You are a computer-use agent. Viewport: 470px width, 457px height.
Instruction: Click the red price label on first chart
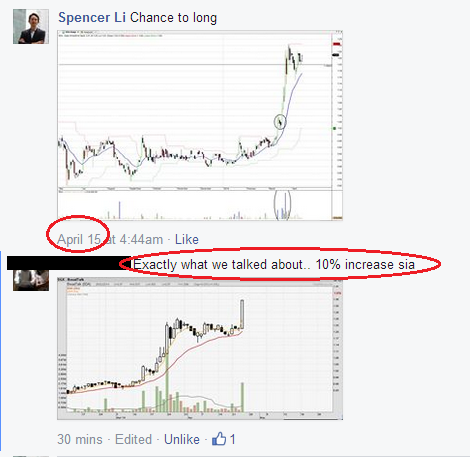pyautogui.click(x=337, y=44)
